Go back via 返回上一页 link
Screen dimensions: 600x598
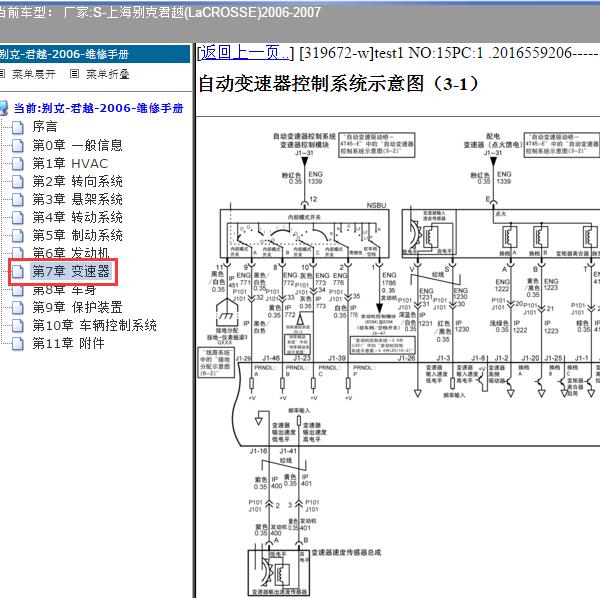(x=245, y=52)
